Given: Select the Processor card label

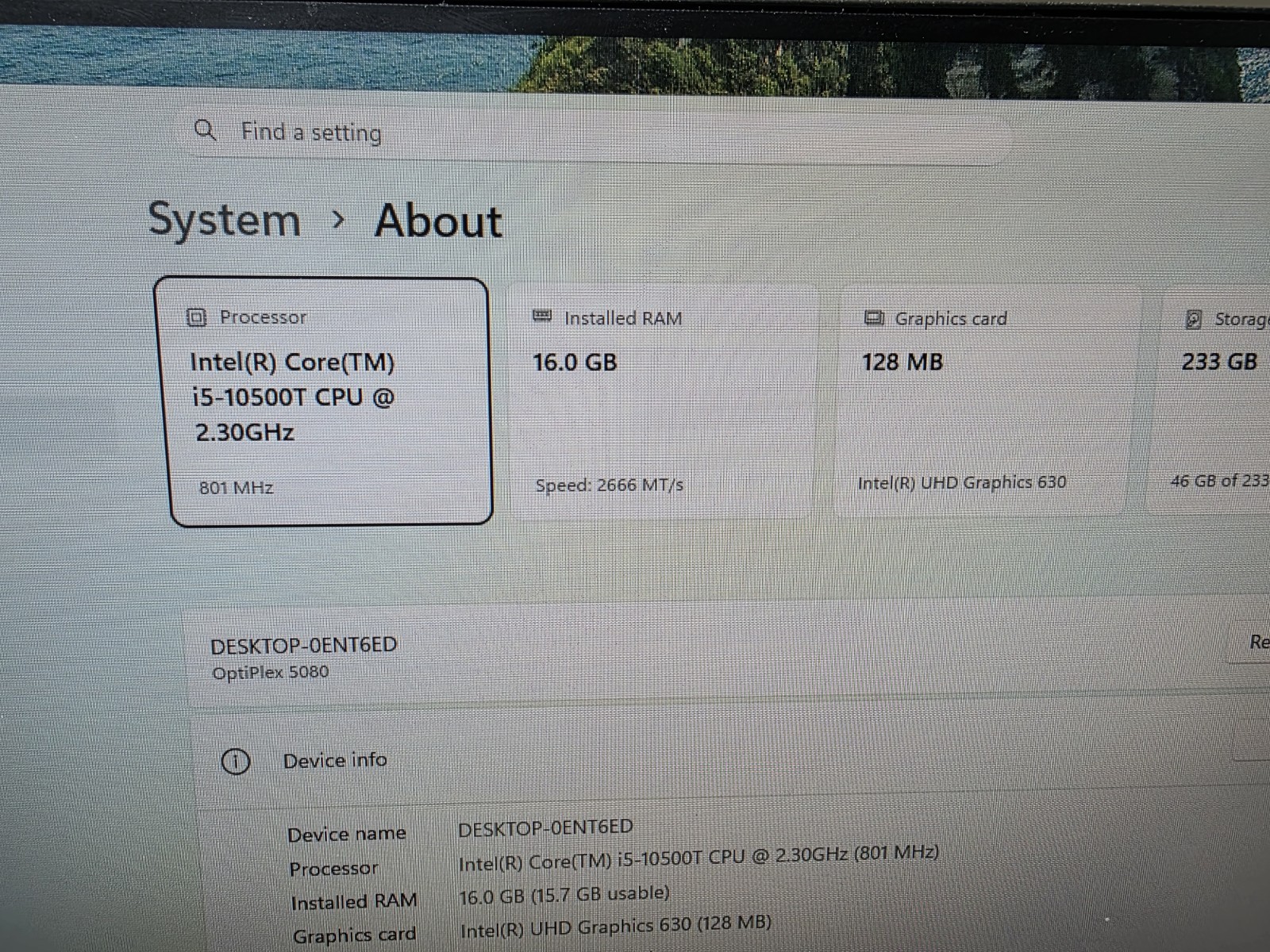Looking at the screenshot, I should [x=263, y=317].
